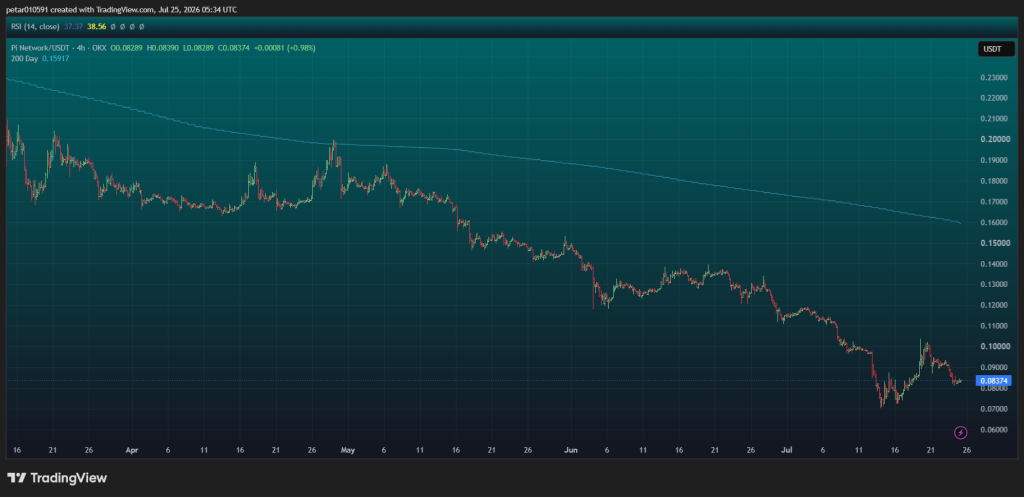Click the Apr label on time axis
1024x497 pixels.
(132, 451)
